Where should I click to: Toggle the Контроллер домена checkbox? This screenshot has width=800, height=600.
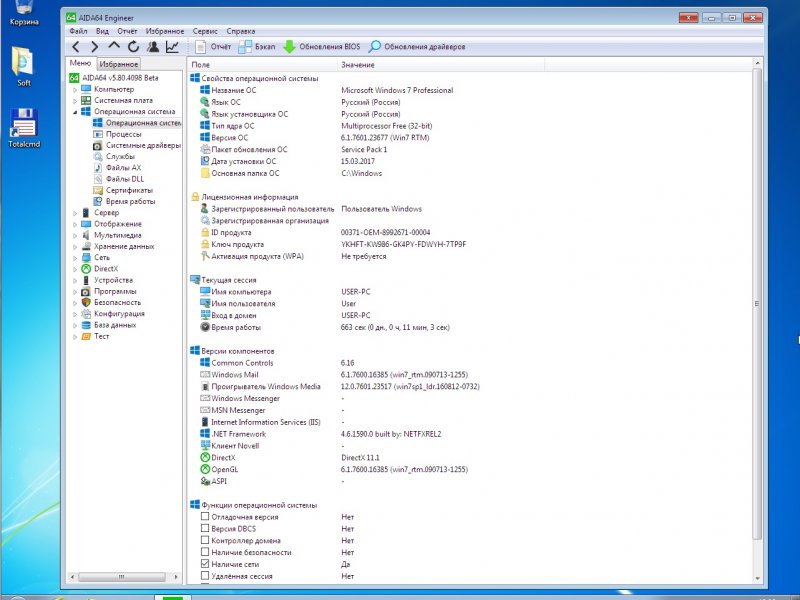click(205, 540)
